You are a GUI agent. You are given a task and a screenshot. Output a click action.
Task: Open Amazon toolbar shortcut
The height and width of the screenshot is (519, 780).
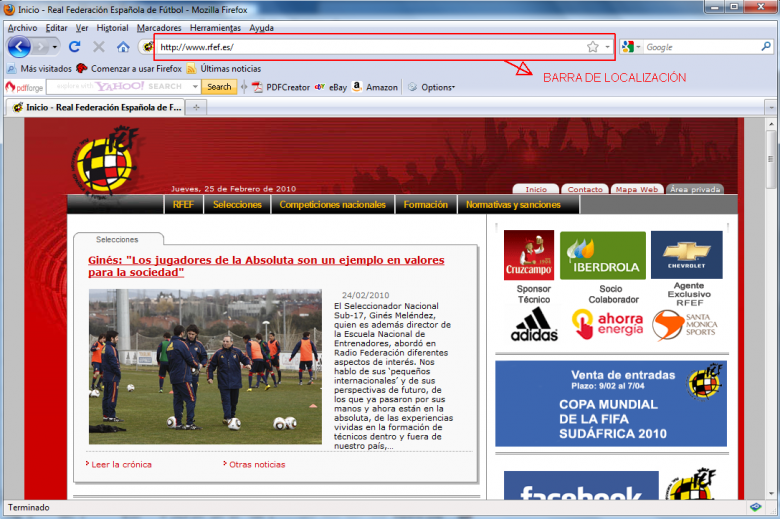(375, 87)
